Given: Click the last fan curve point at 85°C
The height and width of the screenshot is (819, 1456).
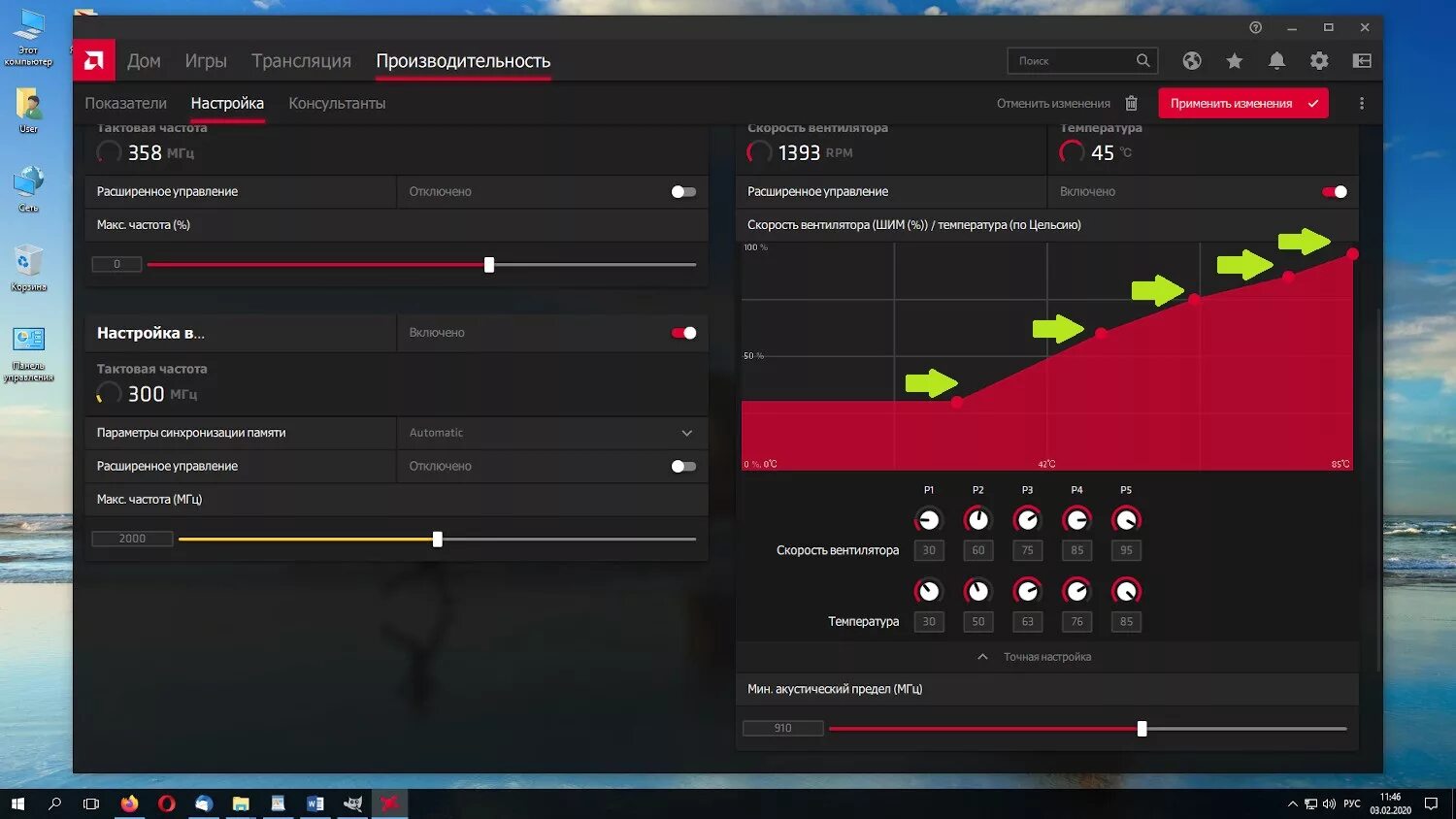Looking at the screenshot, I should point(1352,254).
